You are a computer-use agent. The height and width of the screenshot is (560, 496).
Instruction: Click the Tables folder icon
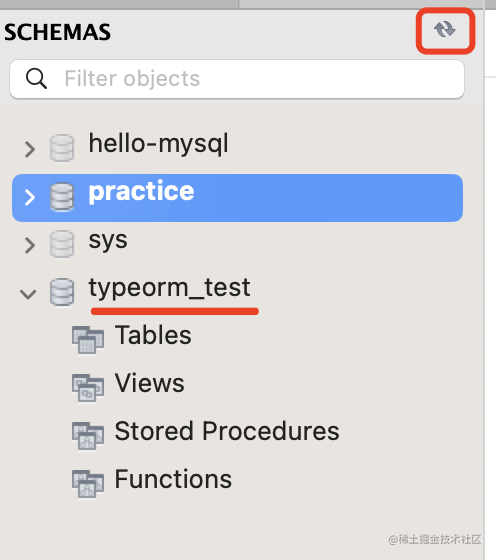pos(88,340)
